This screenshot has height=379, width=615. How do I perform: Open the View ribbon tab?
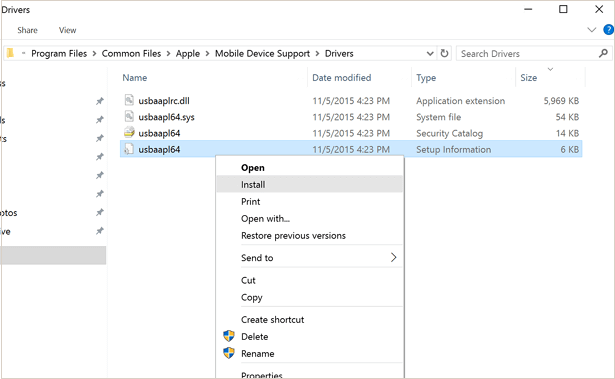tap(67, 30)
